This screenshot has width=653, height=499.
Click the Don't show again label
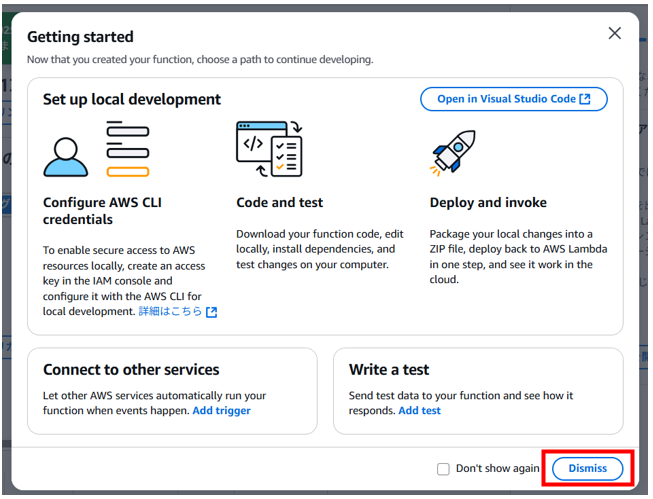(498, 469)
